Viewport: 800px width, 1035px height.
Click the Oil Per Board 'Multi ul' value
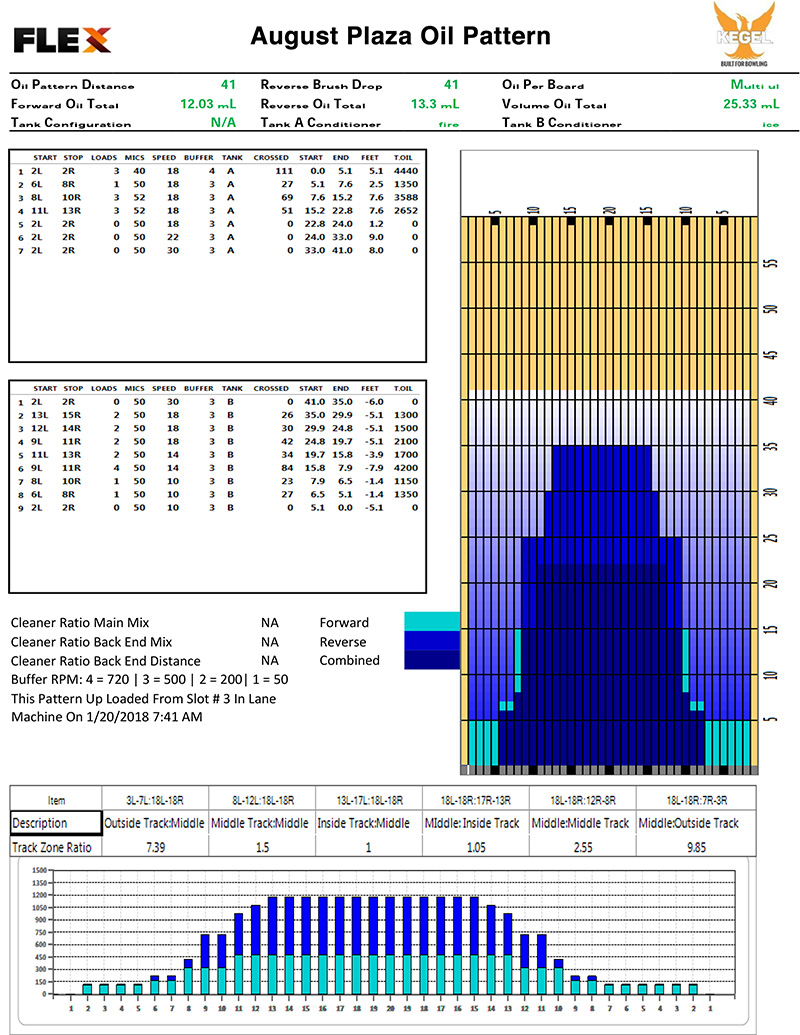click(754, 85)
